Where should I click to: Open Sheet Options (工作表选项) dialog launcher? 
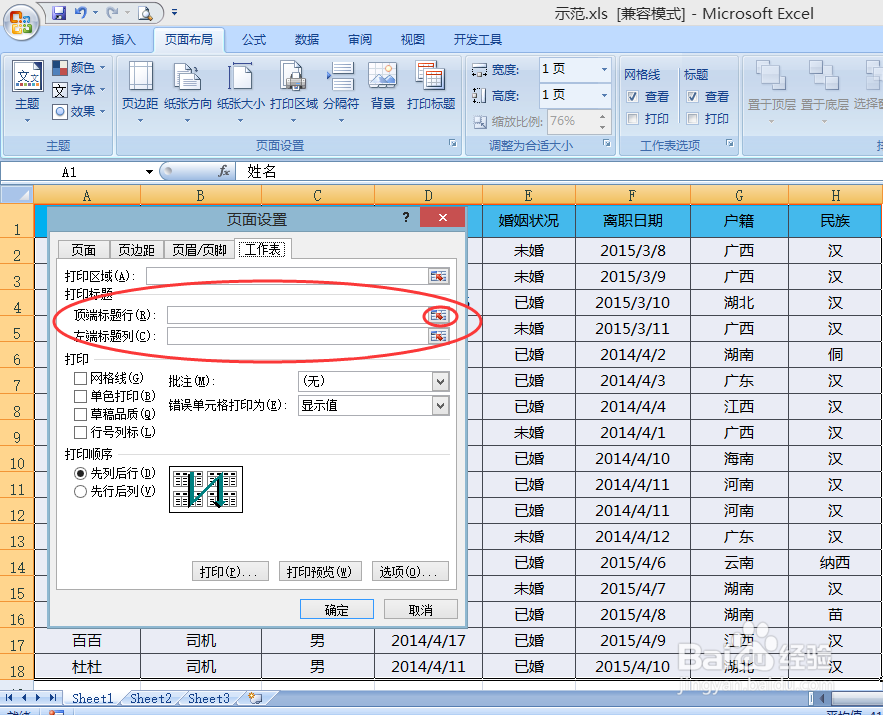729,144
